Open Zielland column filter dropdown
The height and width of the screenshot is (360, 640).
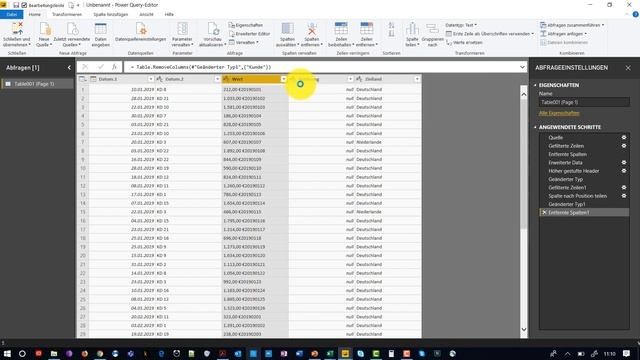point(417,79)
